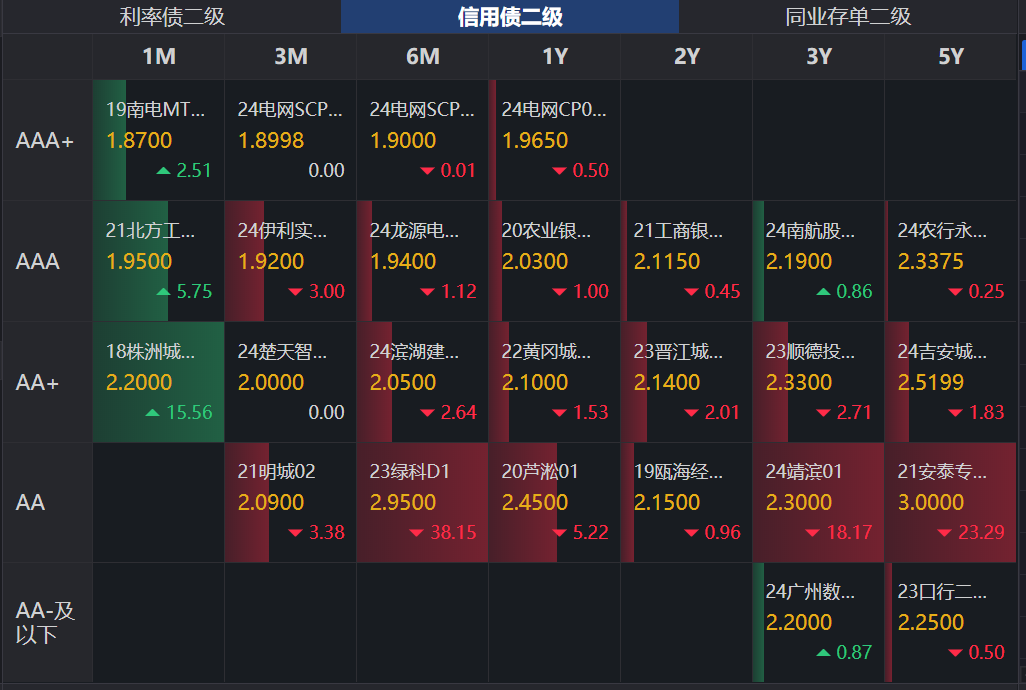Click the 2Y maturity column header
This screenshot has width=1026, height=690.
(687, 57)
